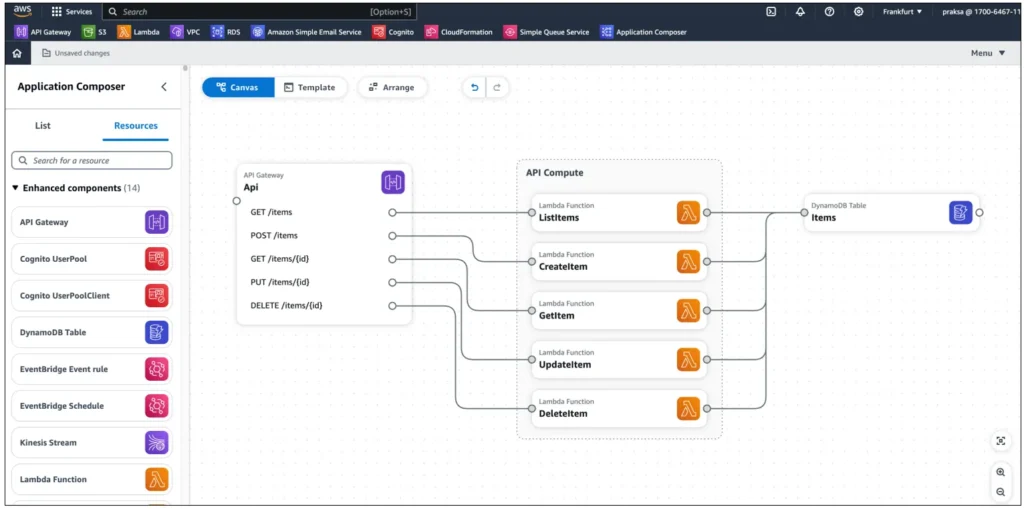Viewport: 1024px width, 509px height.
Task: Open the RDS shortcut in favorites bar
Action: coord(226,31)
